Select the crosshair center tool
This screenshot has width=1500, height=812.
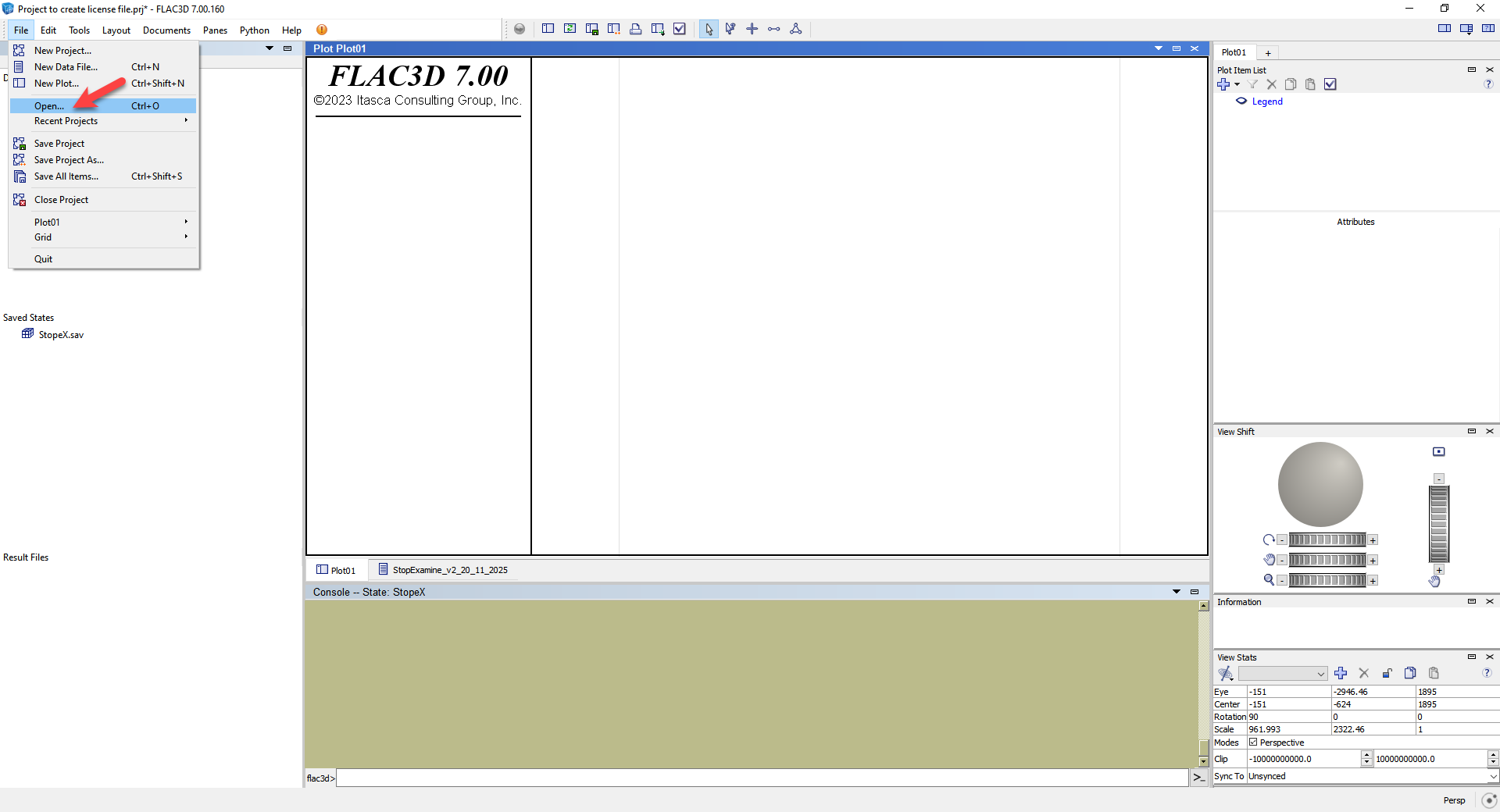point(752,29)
